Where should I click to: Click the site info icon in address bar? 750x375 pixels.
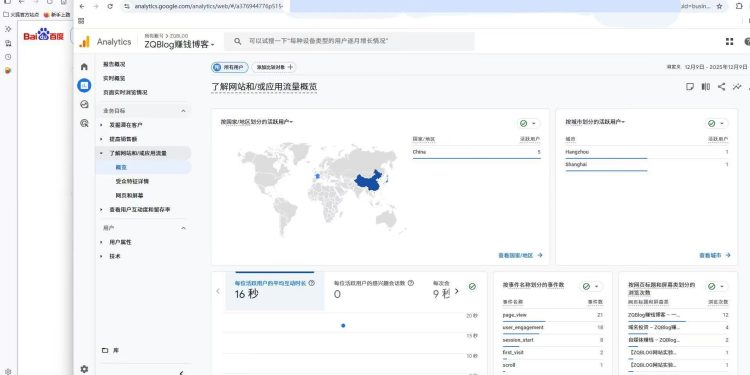tap(127, 6)
